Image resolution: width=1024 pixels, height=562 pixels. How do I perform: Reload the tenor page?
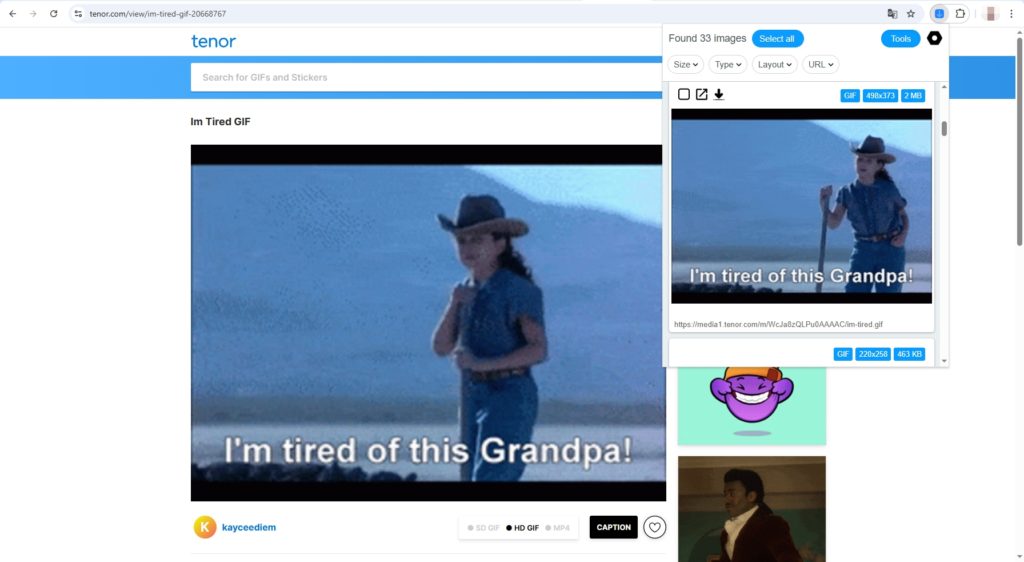point(54,14)
